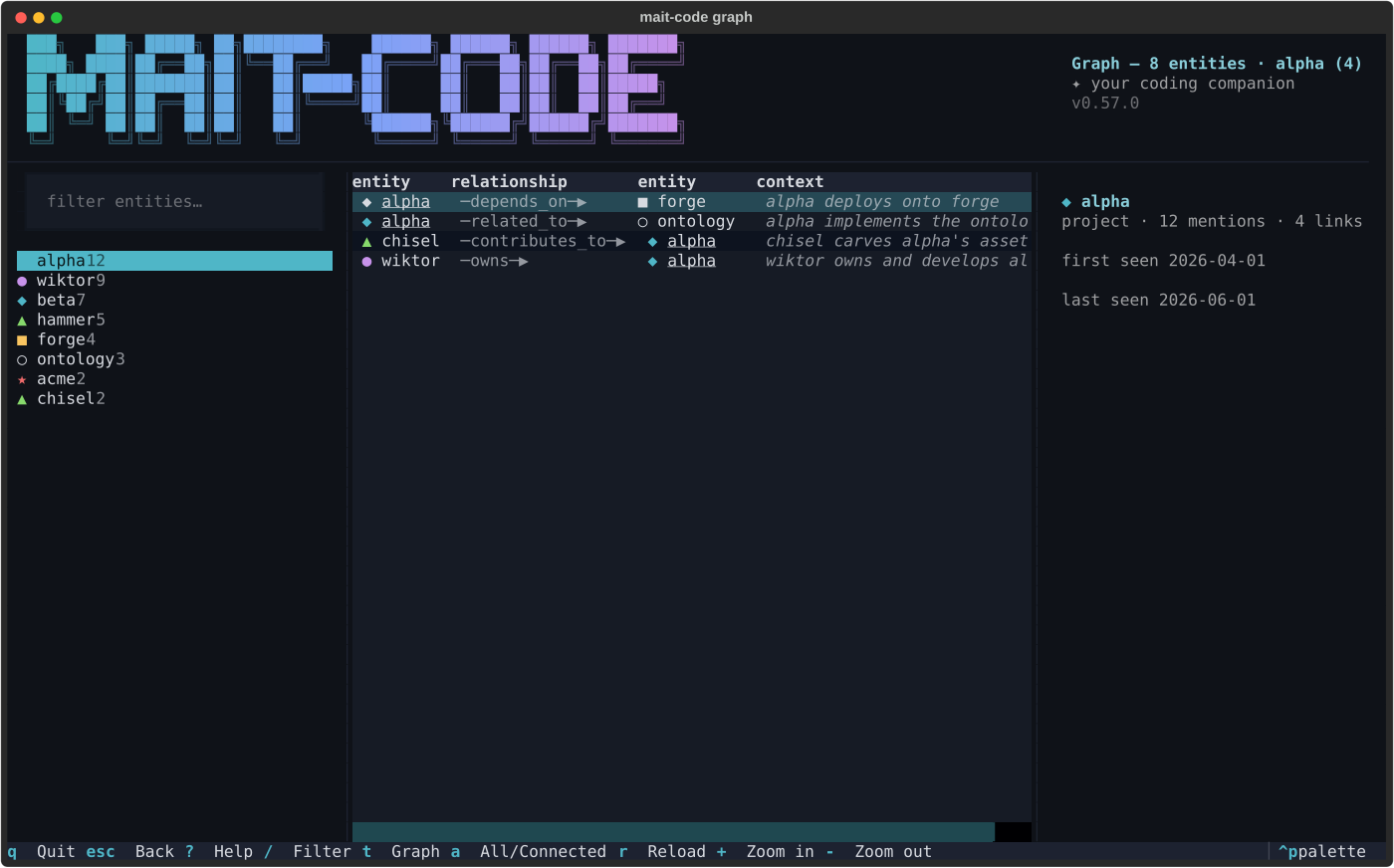The image size is (1394, 868).
Task: Click the orange square icon beside forge in sidebar
Action: 22,340
